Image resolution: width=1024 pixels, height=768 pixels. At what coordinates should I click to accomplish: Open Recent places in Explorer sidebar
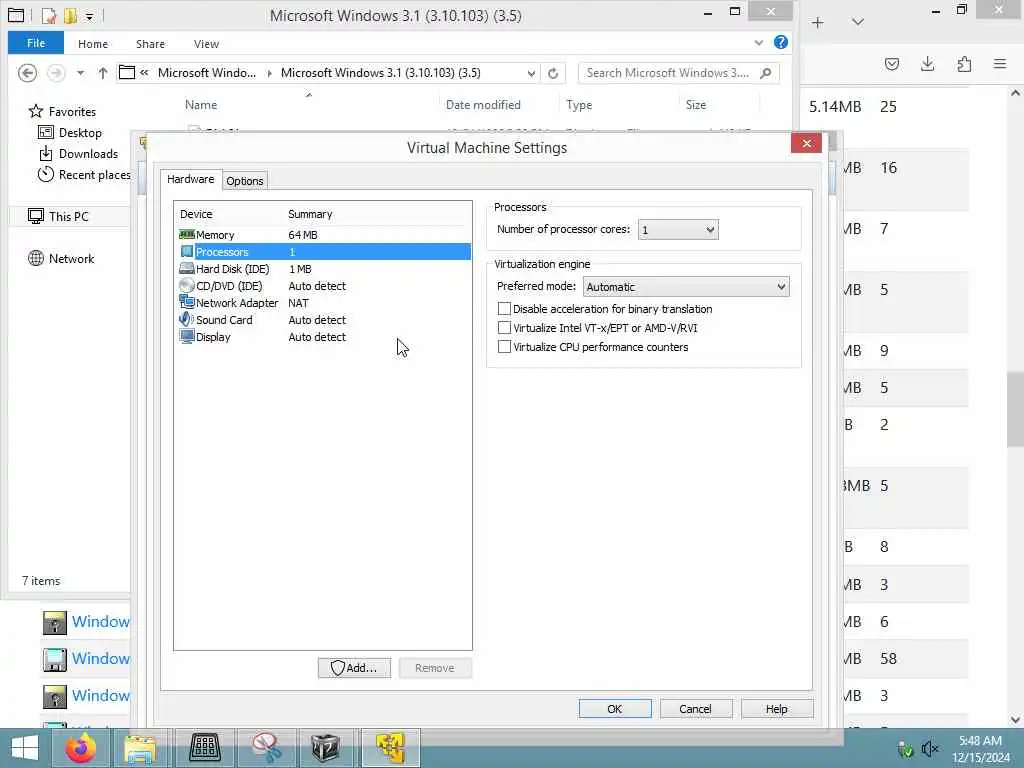coord(84,174)
